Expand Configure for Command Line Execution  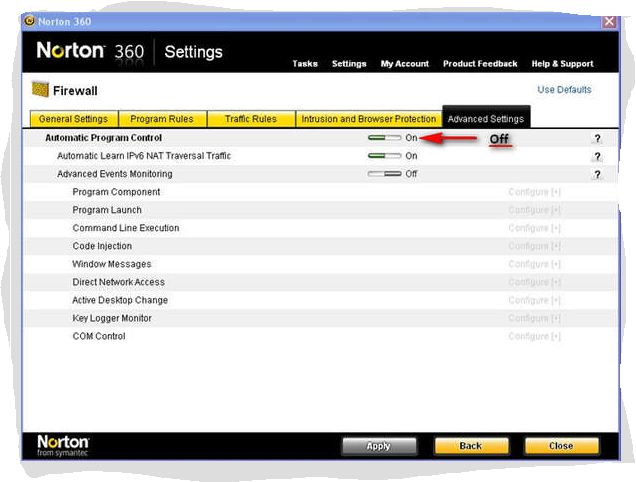(x=534, y=228)
